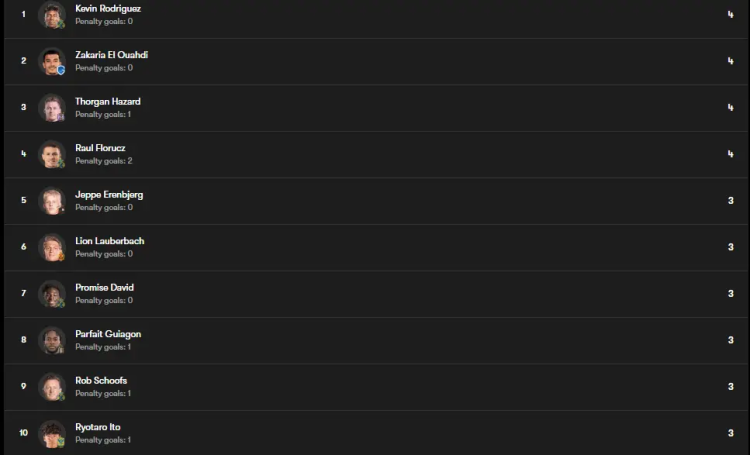
Task: Open Jeppe Erenbjerg's avatar
Action: 51,201
